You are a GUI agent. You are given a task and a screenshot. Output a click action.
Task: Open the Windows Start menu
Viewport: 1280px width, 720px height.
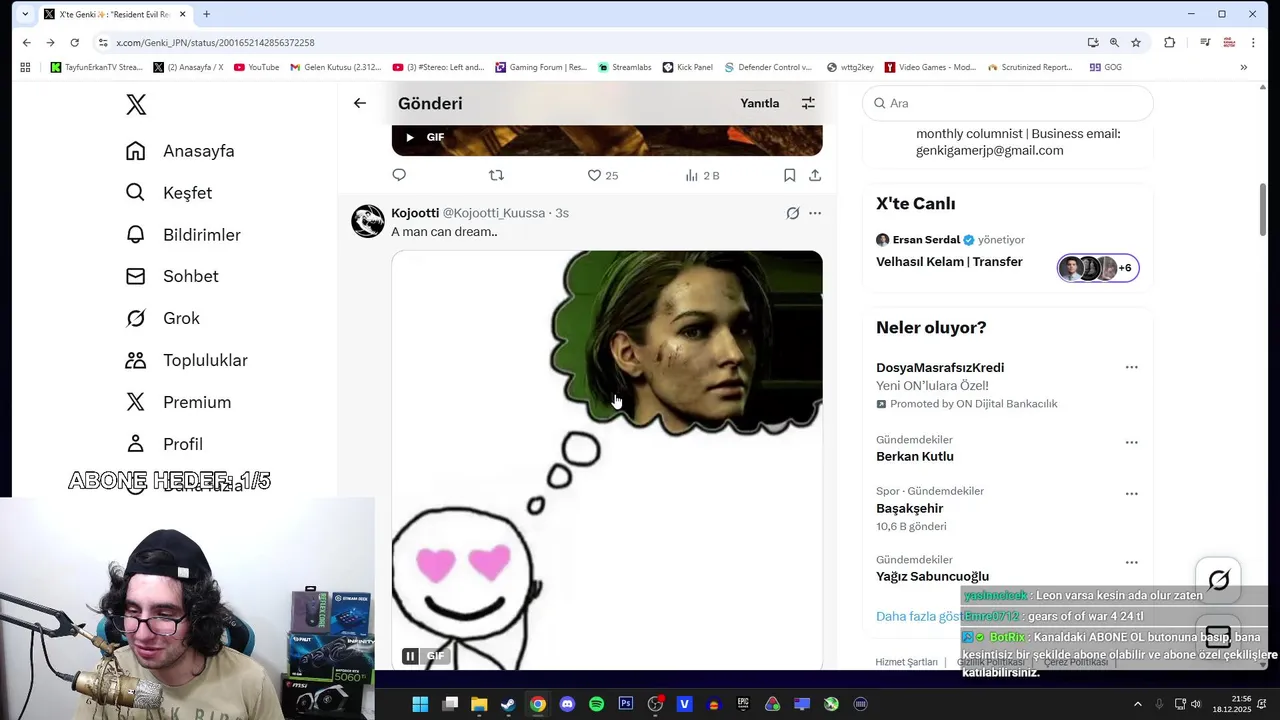420,704
